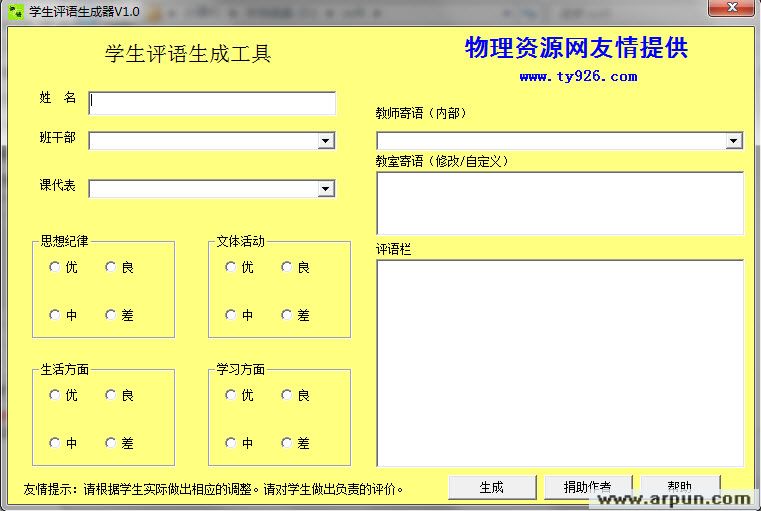Mark 生活方面 as 良
The image size is (761, 511).
(x=120, y=395)
